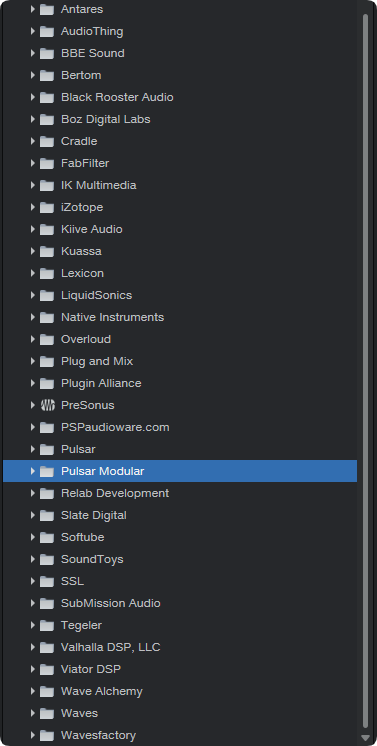
Task: Click the folder icon beside Native Instruments
Action: tap(47, 317)
